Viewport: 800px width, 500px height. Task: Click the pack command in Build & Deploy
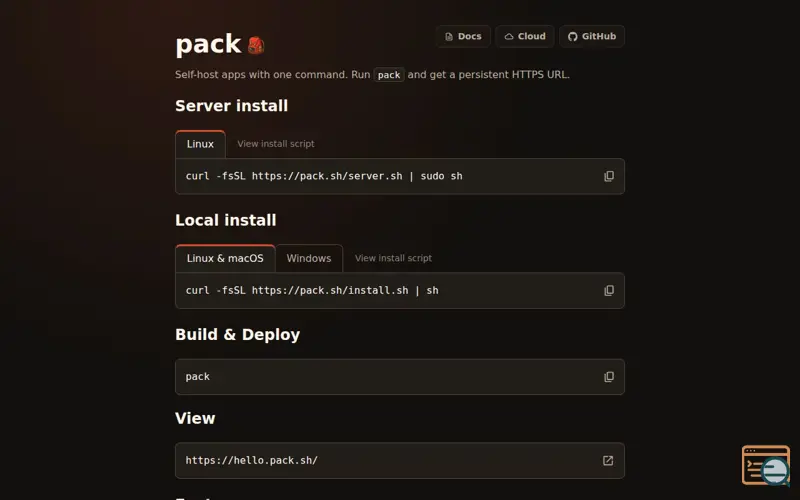tap(197, 377)
